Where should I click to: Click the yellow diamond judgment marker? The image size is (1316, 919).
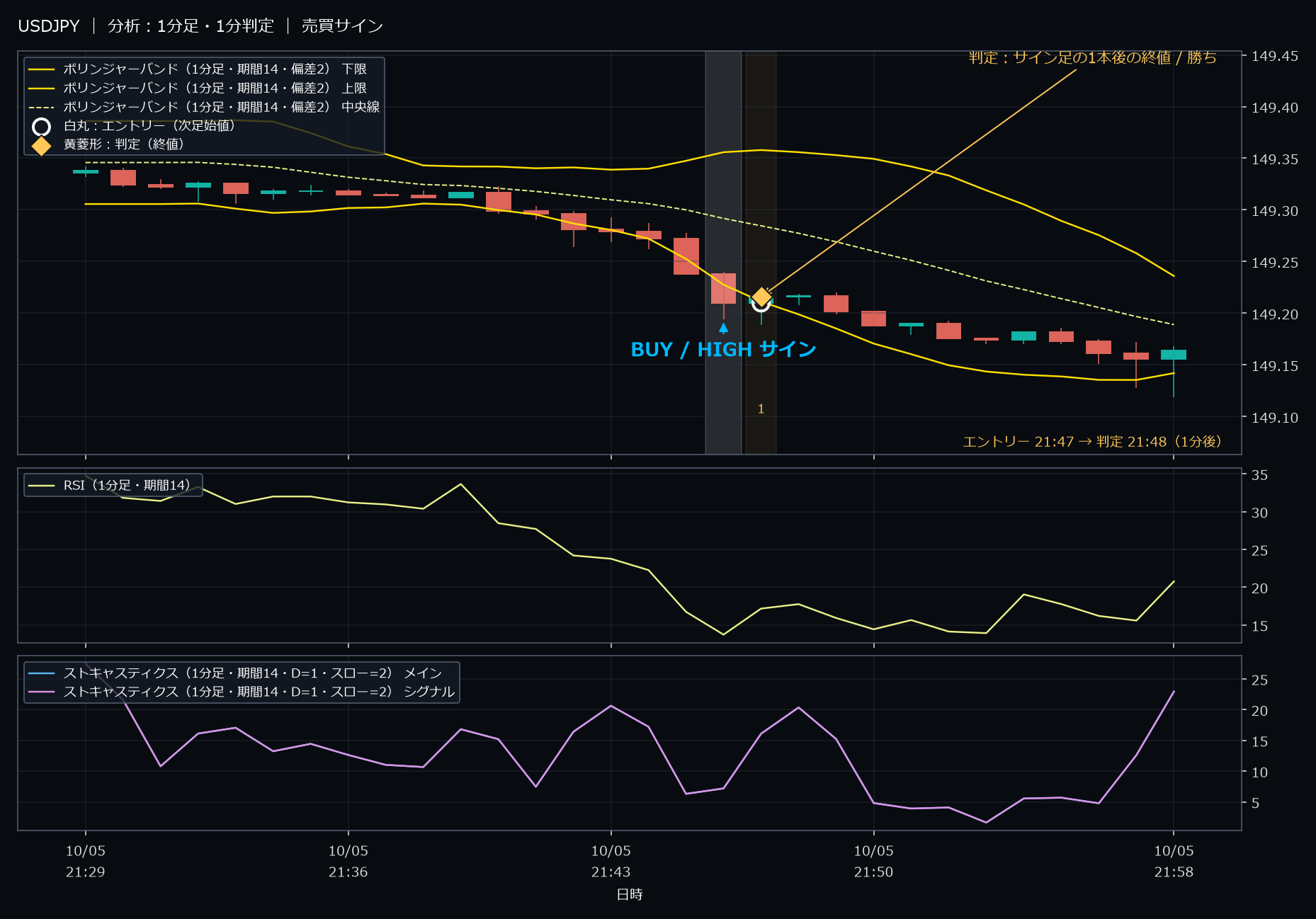(x=761, y=297)
